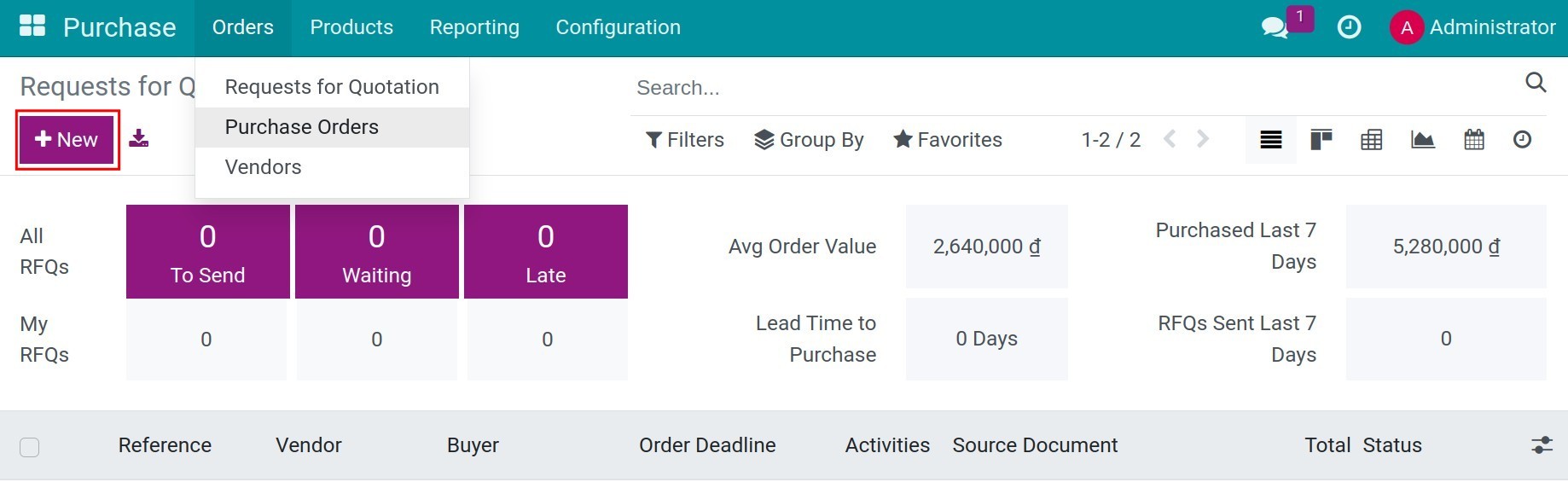Sort by Status column header
This screenshot has width=1568, height=482.
click(x=1392, y=445)
